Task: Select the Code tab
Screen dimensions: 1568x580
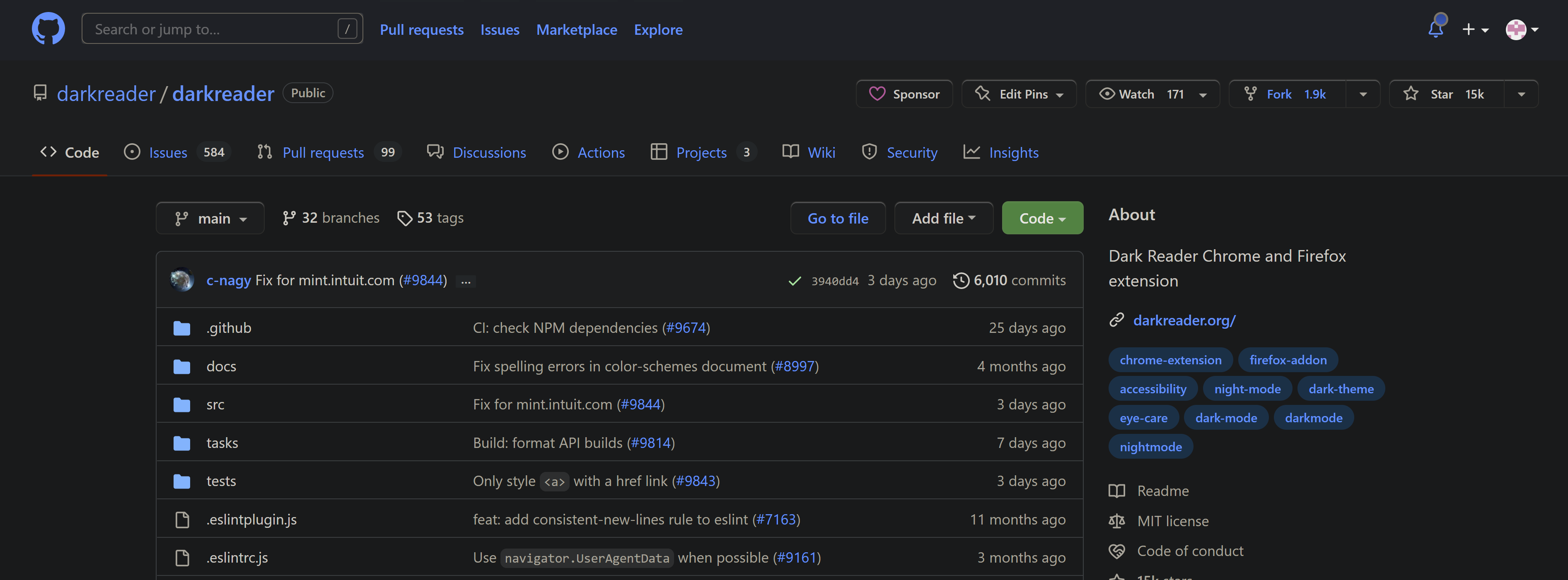Action: pos(70,152)
